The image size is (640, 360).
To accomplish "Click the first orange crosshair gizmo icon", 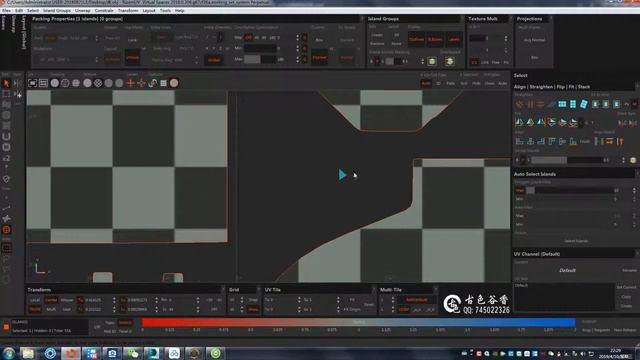I will (x=130, y=83).
